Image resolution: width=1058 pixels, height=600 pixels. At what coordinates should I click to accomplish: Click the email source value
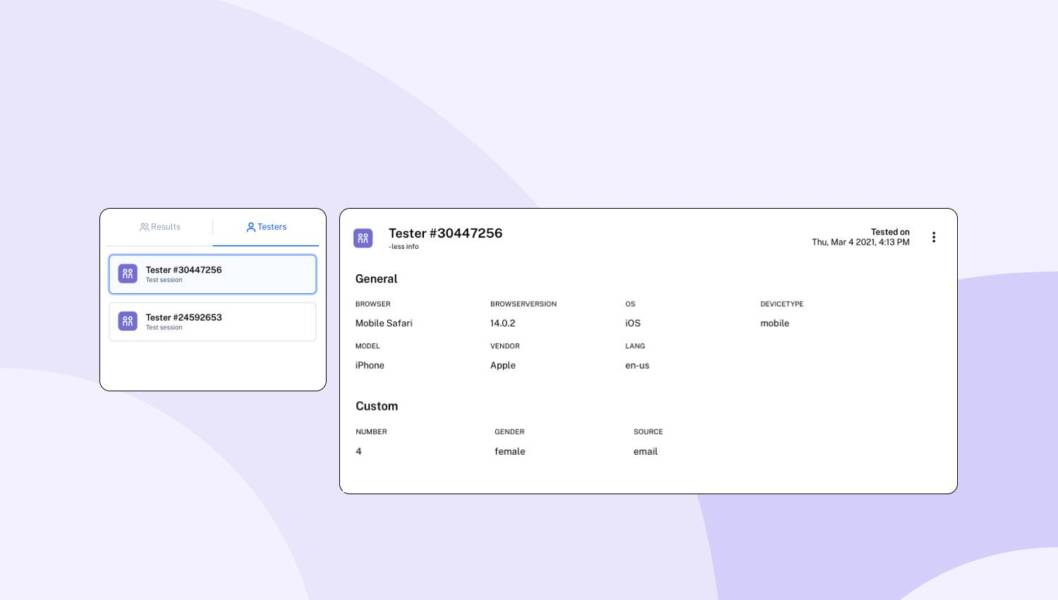[x=645, y=452]
